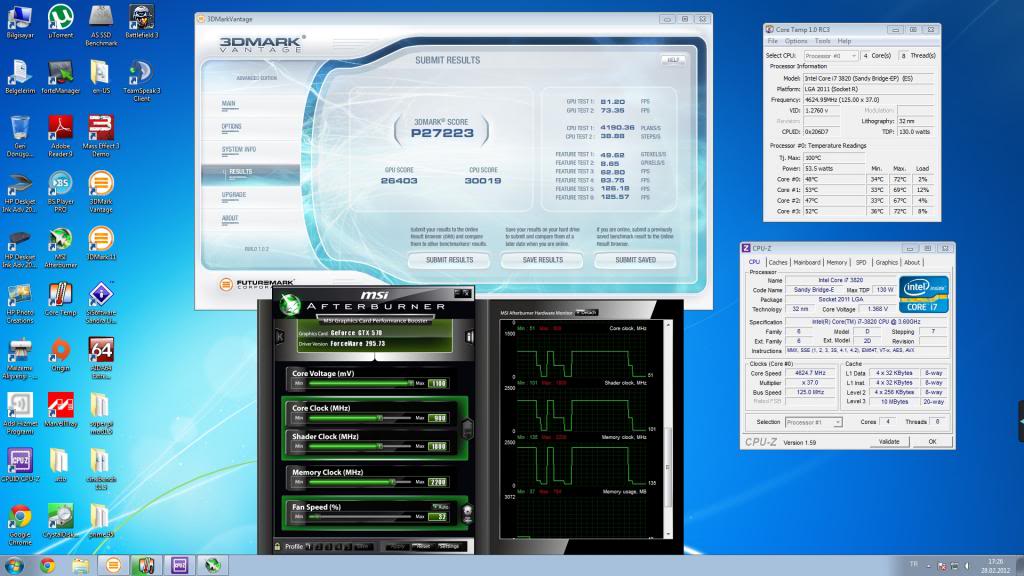Click the Reset button in Afterburner
This screenshot has width=1024, height=576.
pyautogui.click(x=423, y=546)
